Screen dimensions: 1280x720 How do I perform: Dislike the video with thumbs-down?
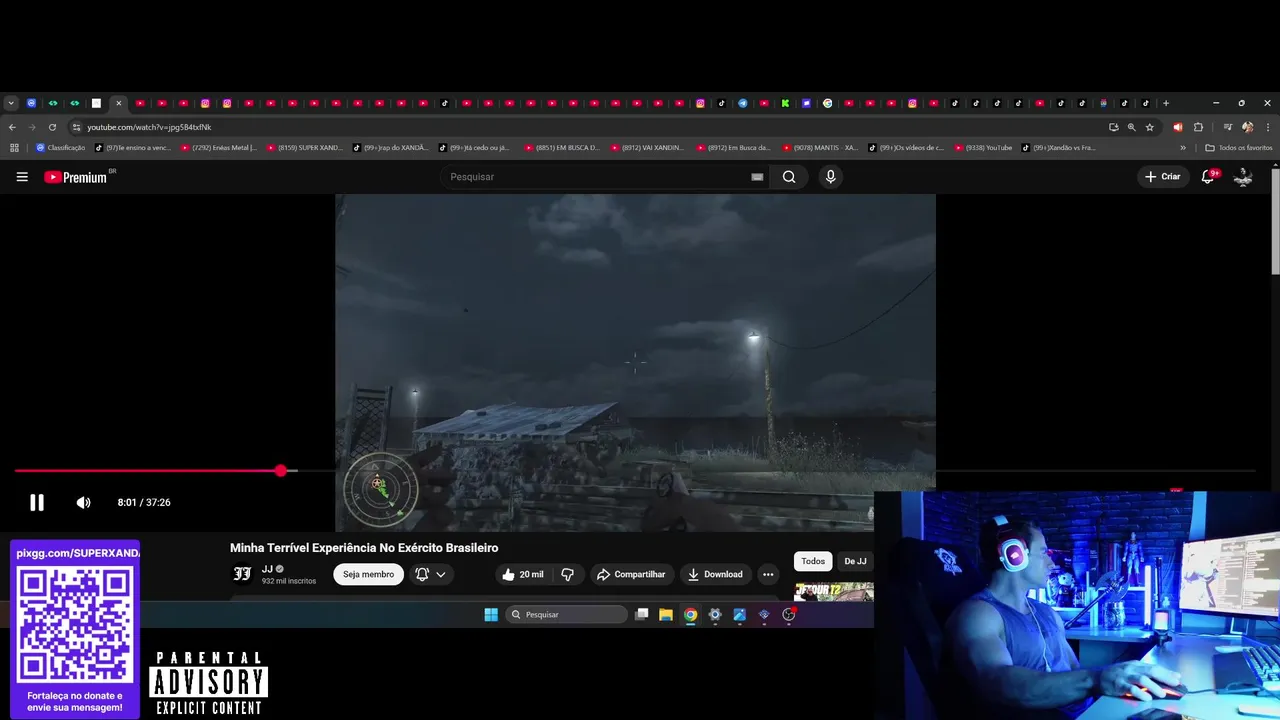568,574
